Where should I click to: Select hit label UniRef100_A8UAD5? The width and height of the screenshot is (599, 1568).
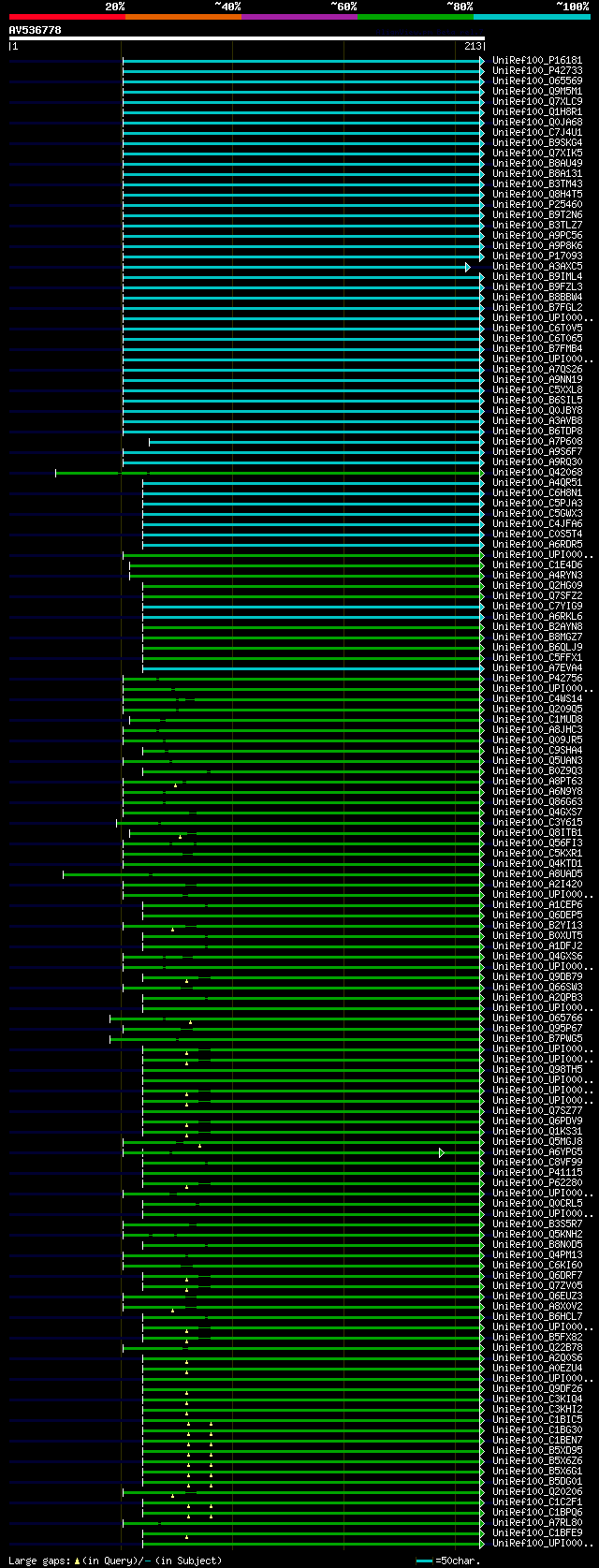(537, 873)
